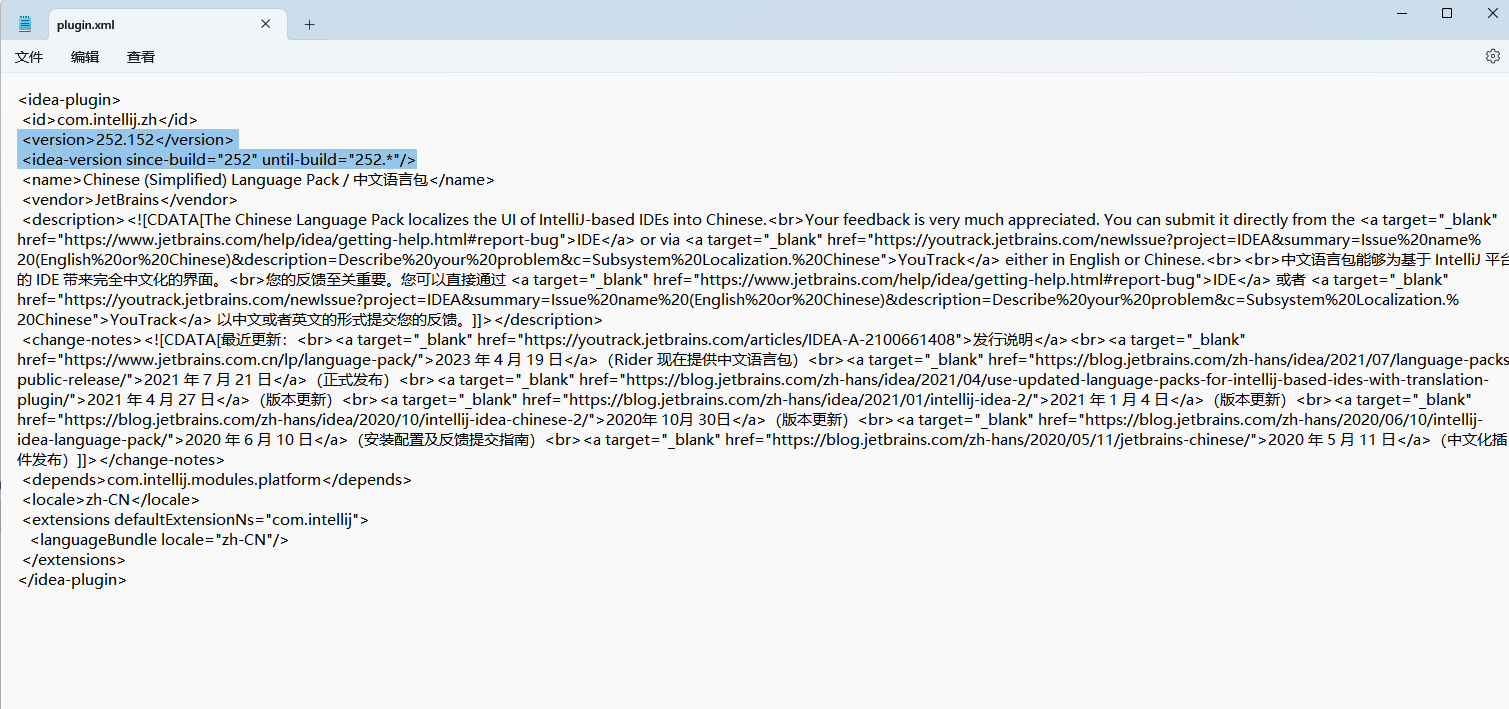Viewport: 1509px width, 709px height.
Task: Click the 发行说明 text in change-notes
Action: [x=1005, y=340]
